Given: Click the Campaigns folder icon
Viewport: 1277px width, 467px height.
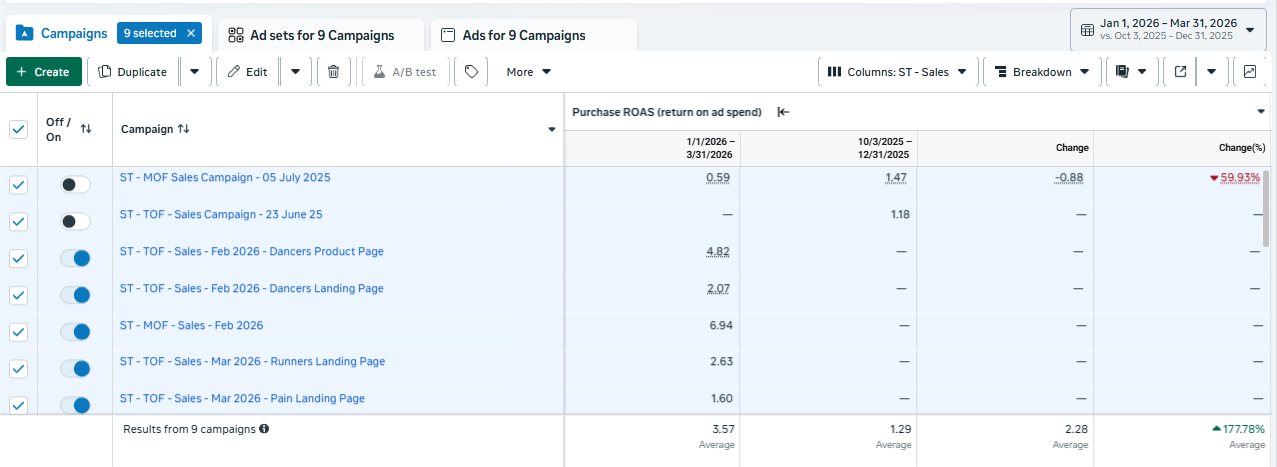Looking at the screenshot, I should [x=25, y=33].
